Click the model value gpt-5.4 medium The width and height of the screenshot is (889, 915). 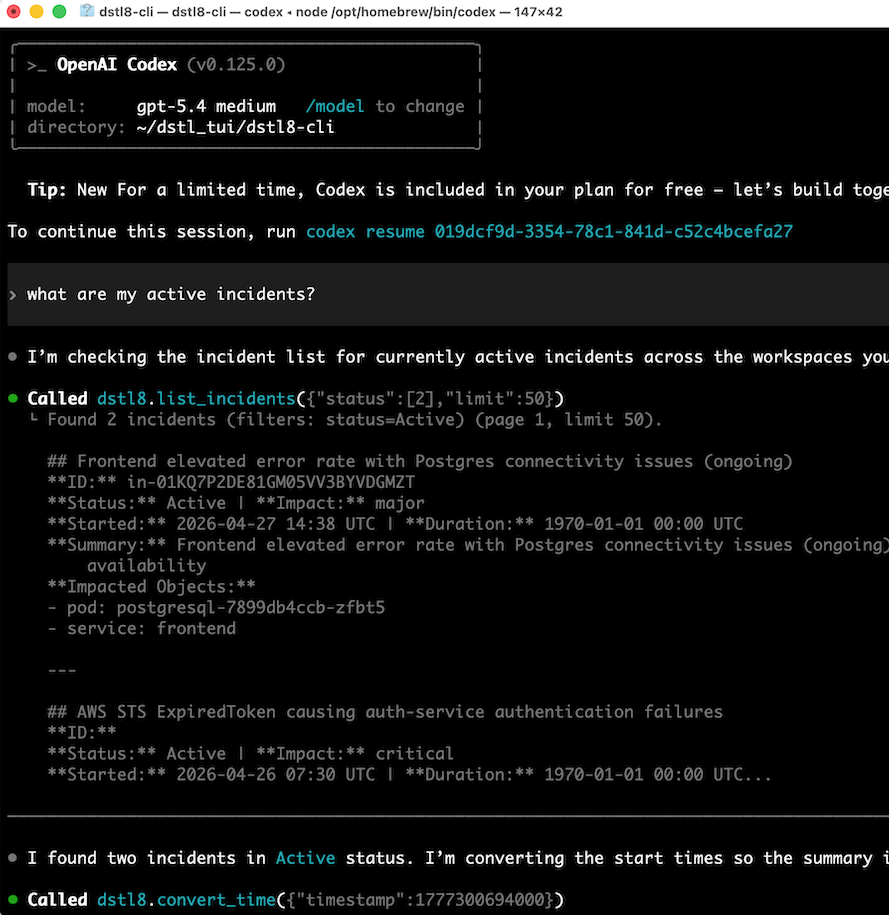206,106
